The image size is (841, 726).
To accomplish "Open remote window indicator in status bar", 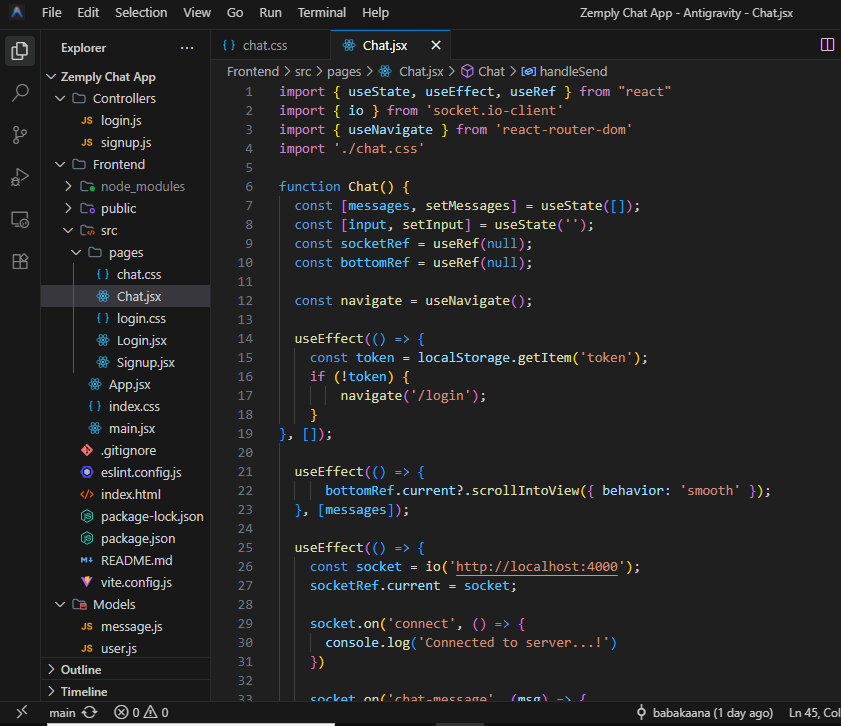I will pyautogui.click(x=22, y=712).
